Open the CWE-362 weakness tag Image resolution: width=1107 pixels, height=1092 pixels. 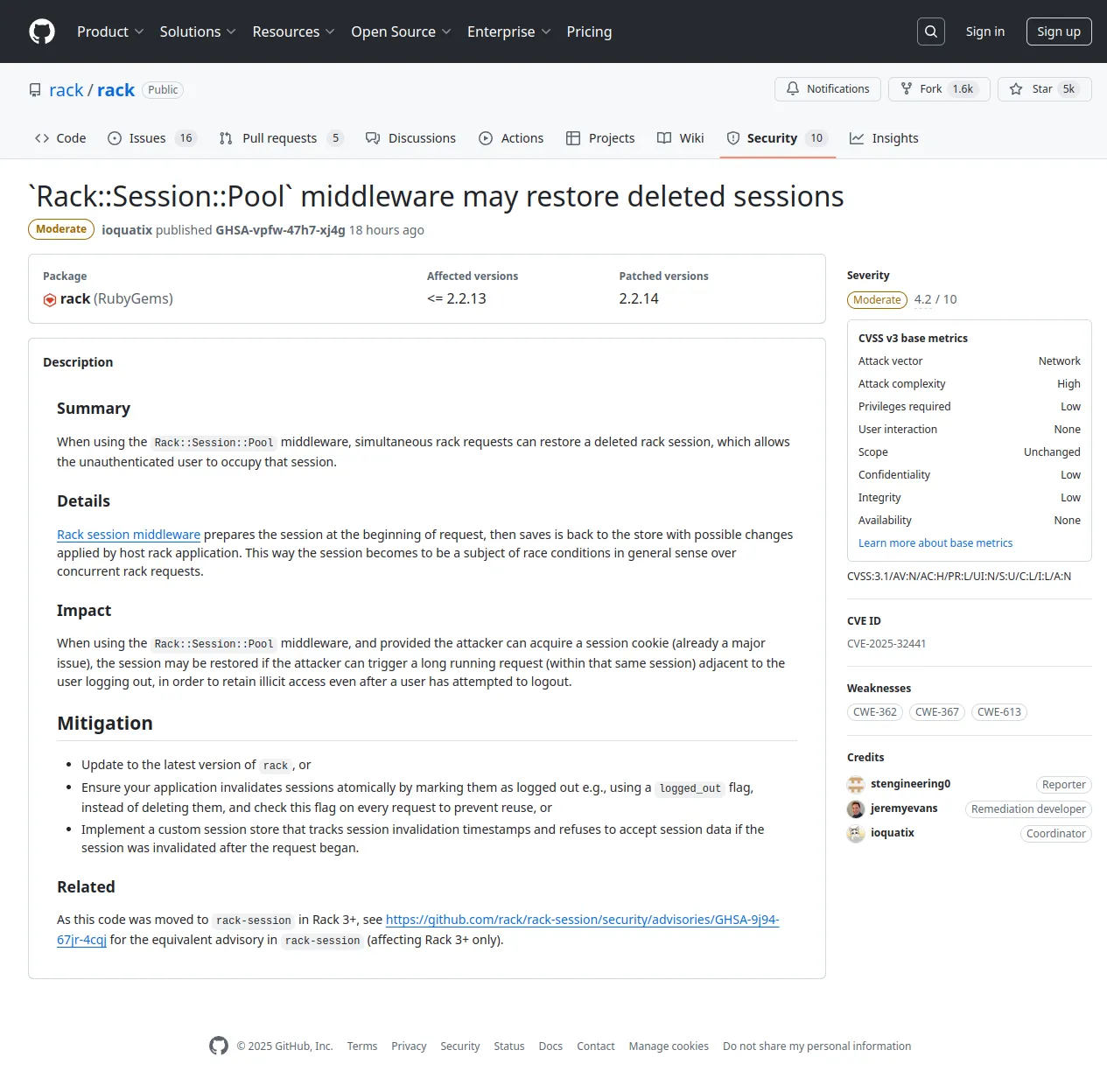click(875, 712)
